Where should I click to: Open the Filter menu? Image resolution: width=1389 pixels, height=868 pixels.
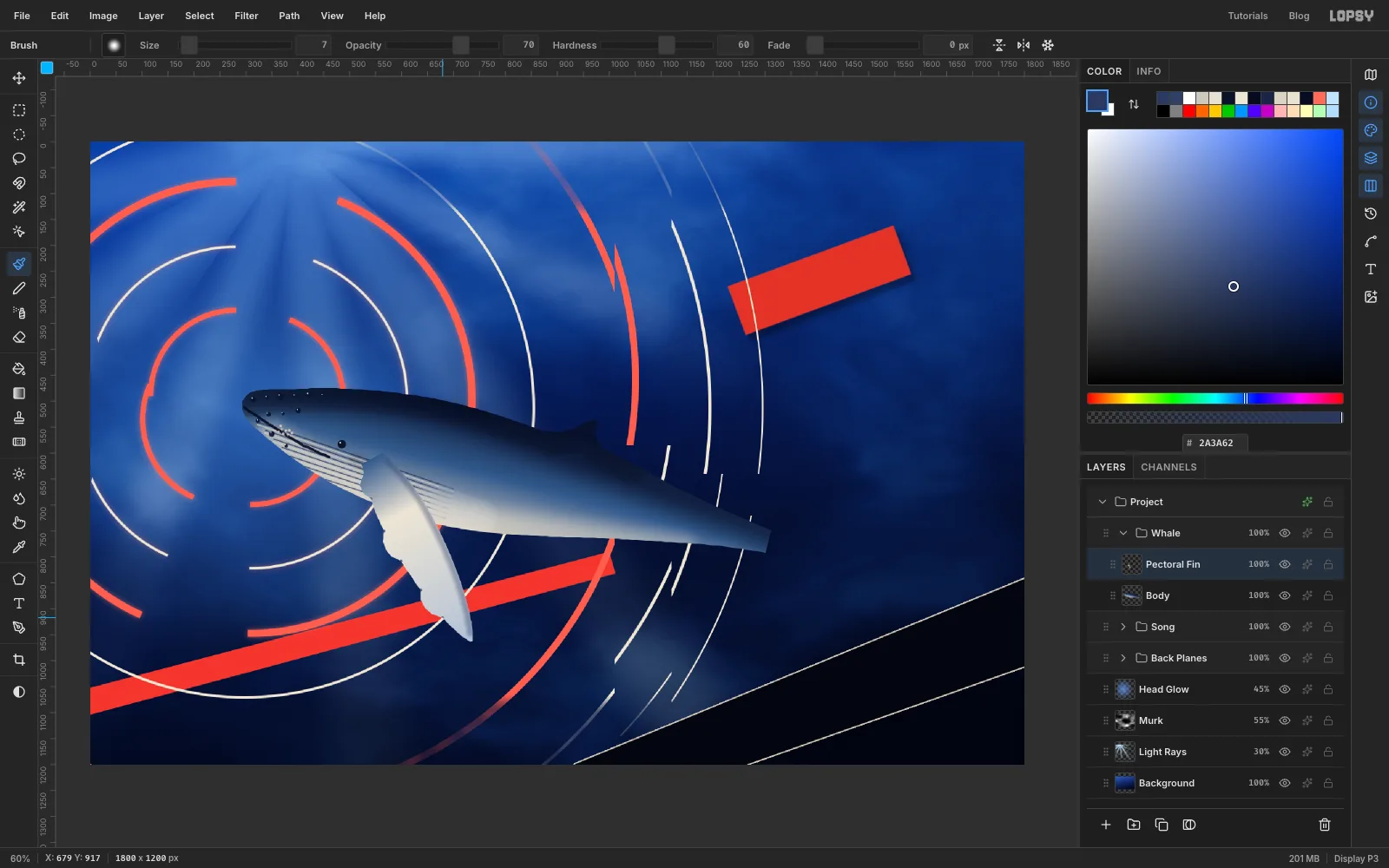click(x=247, y=16)
